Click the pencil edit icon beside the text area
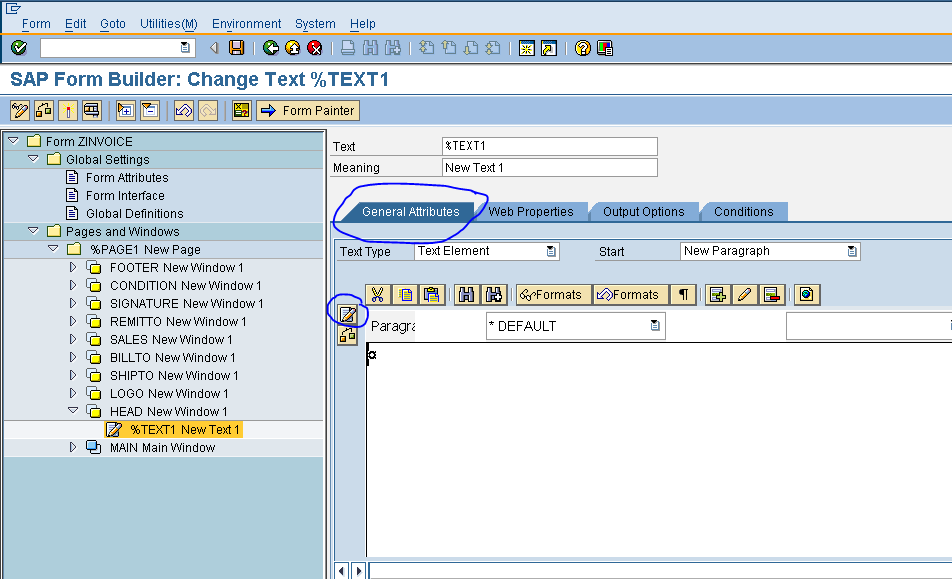Viewport: 952px width, 579px height. (348, 314)
